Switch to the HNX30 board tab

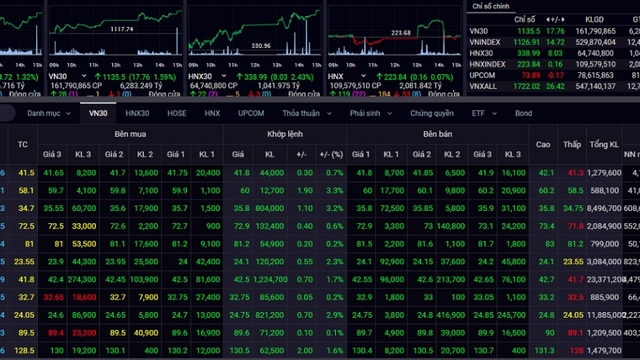137,113
